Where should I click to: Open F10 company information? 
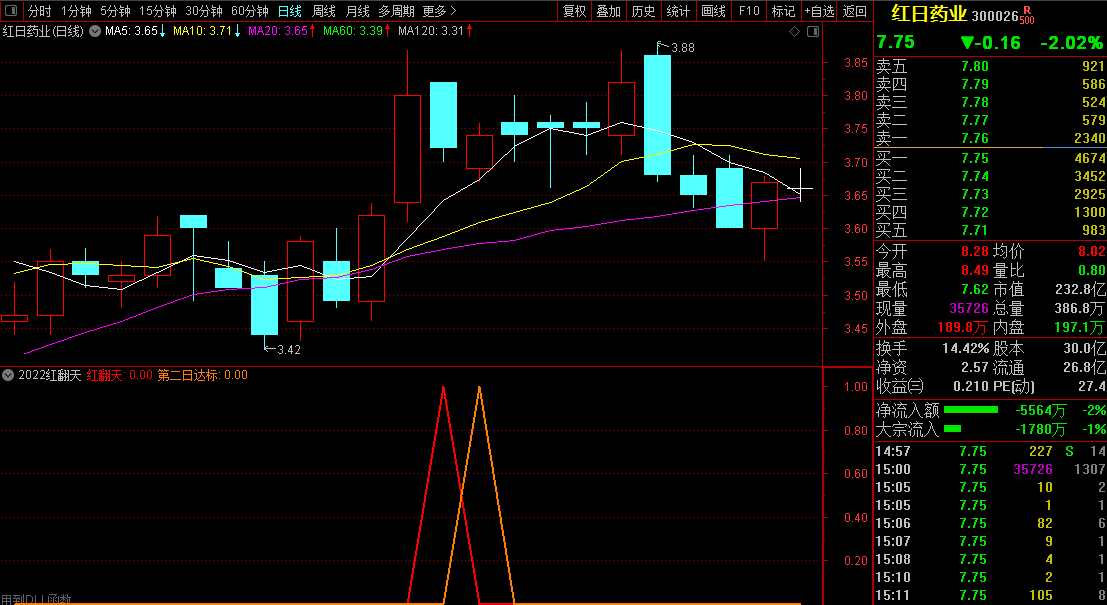(748, 11)
